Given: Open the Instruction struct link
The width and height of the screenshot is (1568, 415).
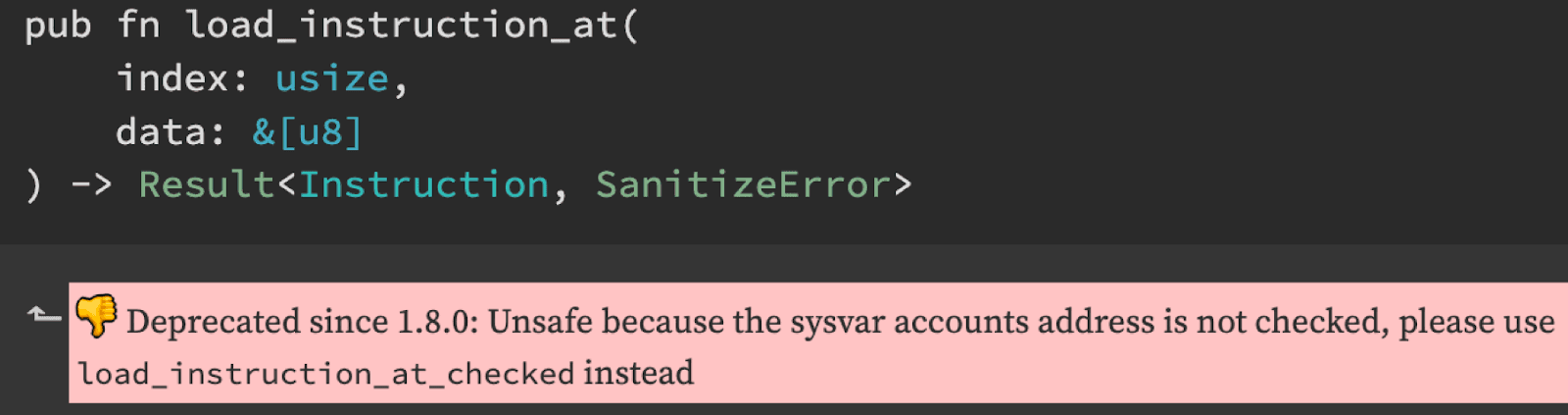Looking at the screenshot, I should 423,184.
